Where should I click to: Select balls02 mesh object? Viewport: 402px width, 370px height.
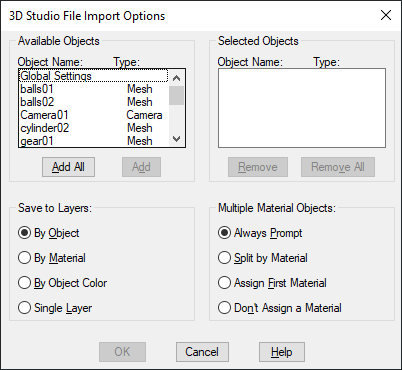[x=93, y=102]
